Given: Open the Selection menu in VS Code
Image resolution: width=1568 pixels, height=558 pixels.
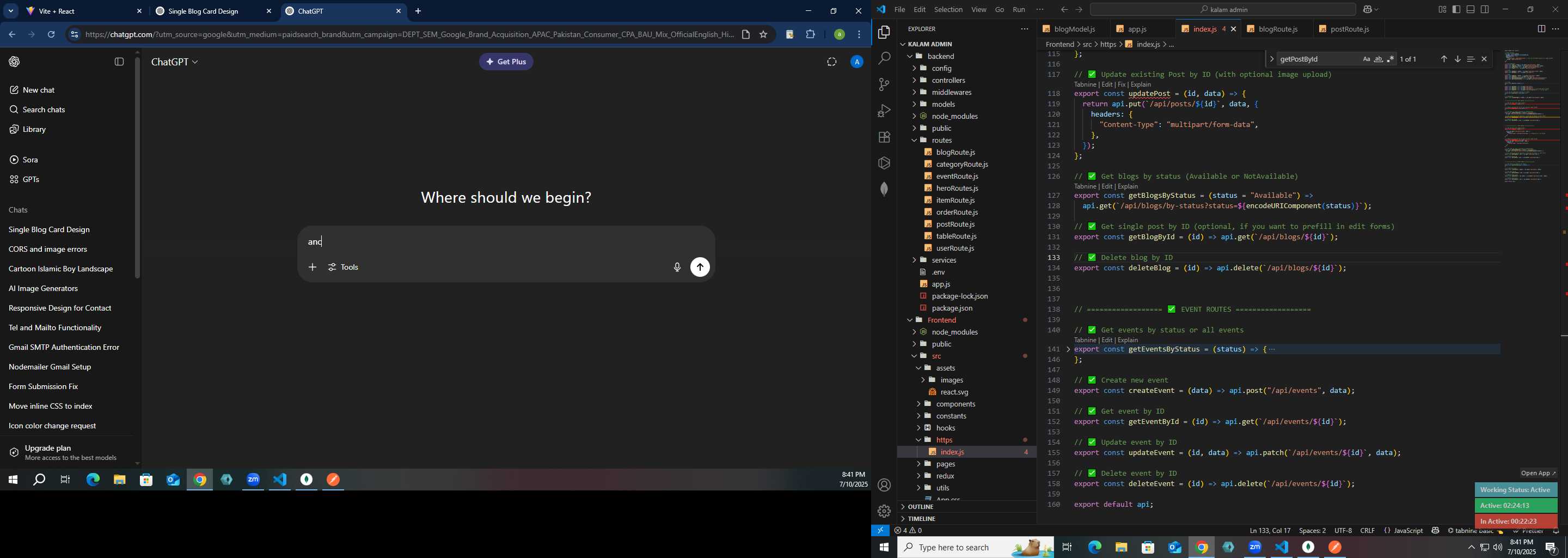Looking at the screenshot, I should tap(948, 10).
